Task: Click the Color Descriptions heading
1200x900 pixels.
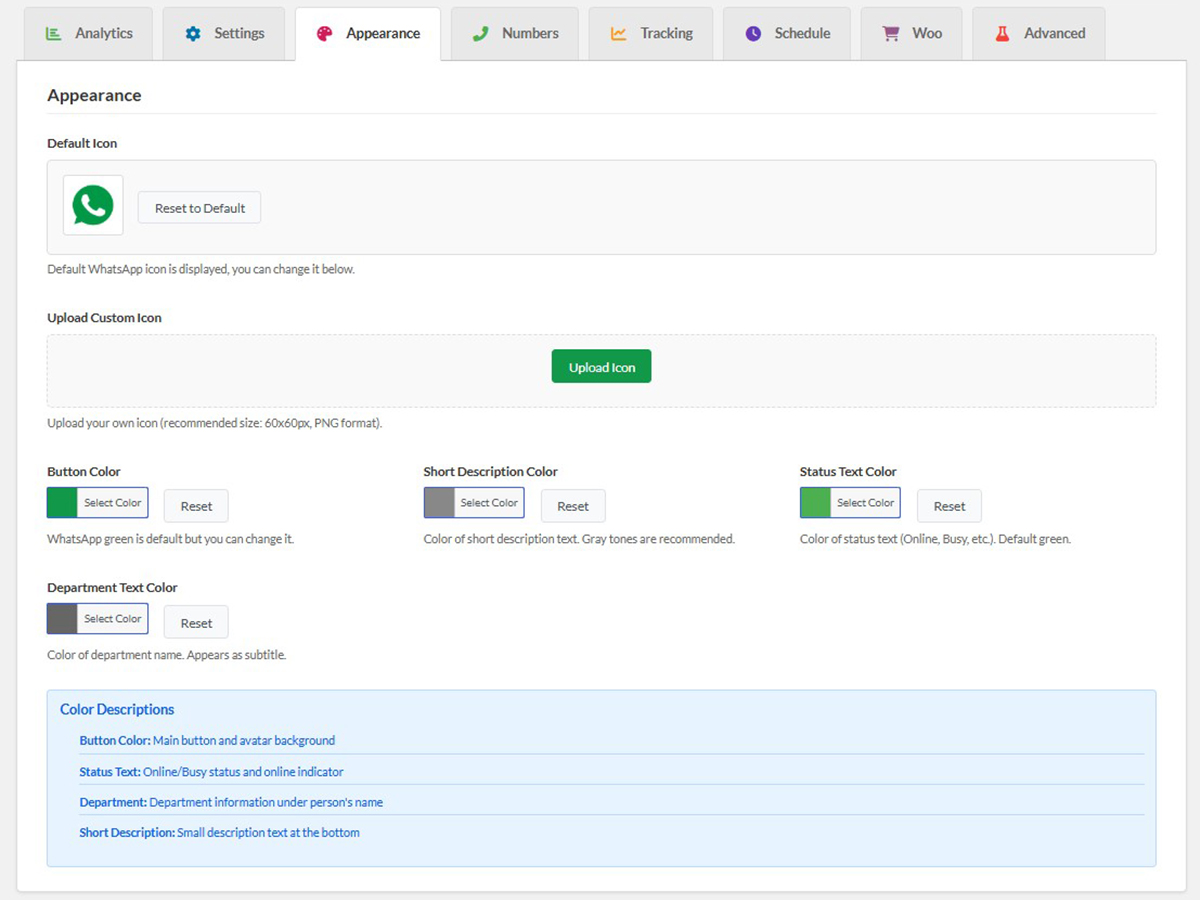Action: (x=117, y=709)
